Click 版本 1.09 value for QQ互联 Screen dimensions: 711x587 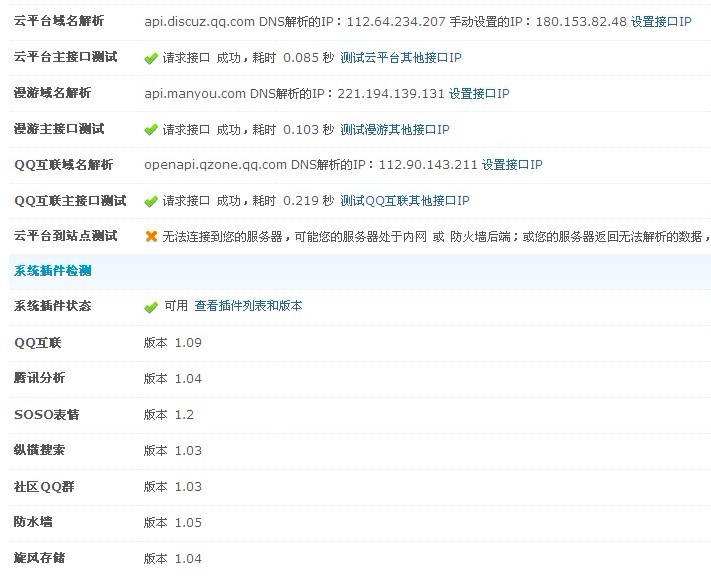click(x=172, y=343)
